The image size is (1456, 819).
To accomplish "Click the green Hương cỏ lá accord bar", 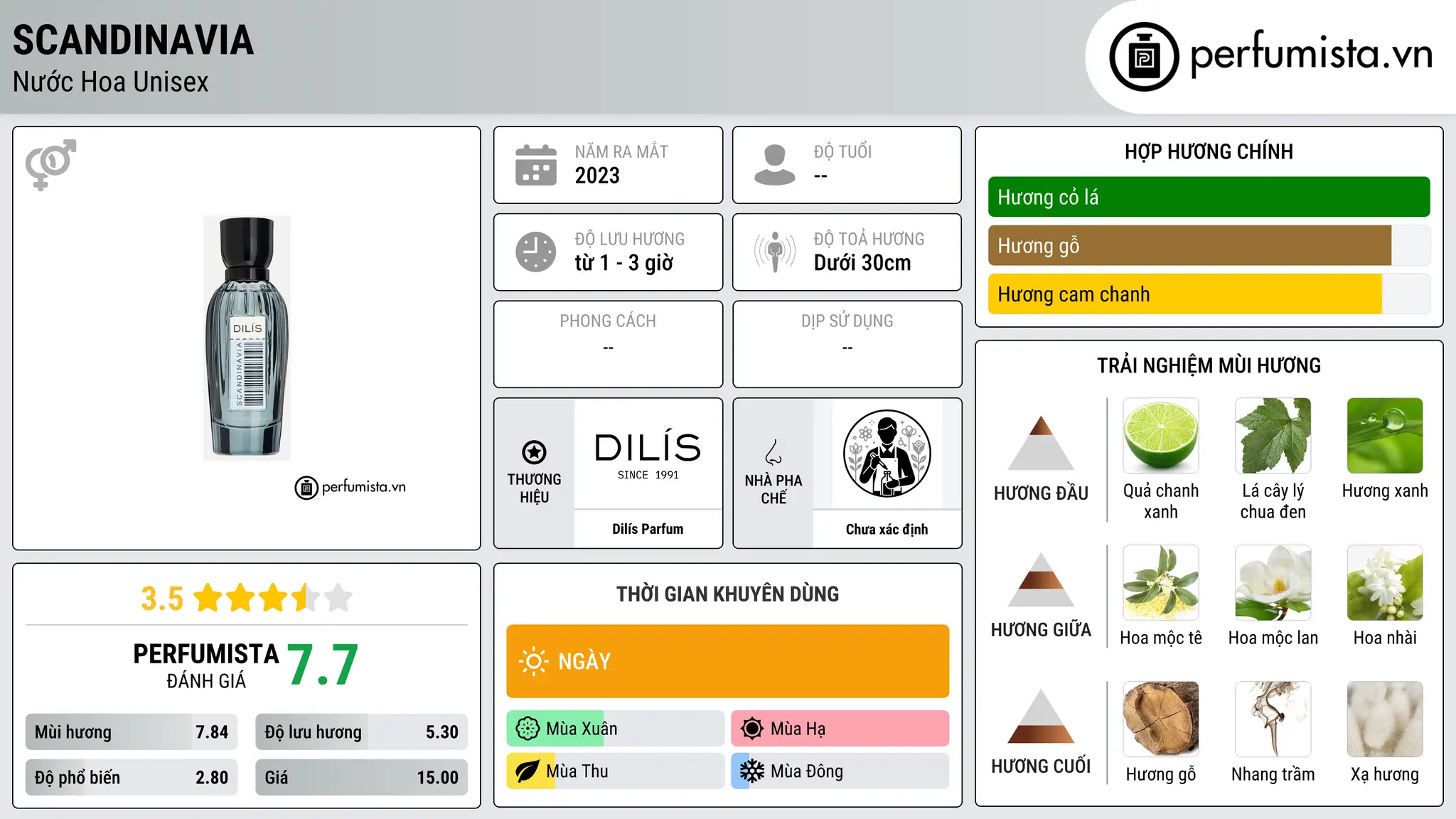I will [x=1209, y=197].
